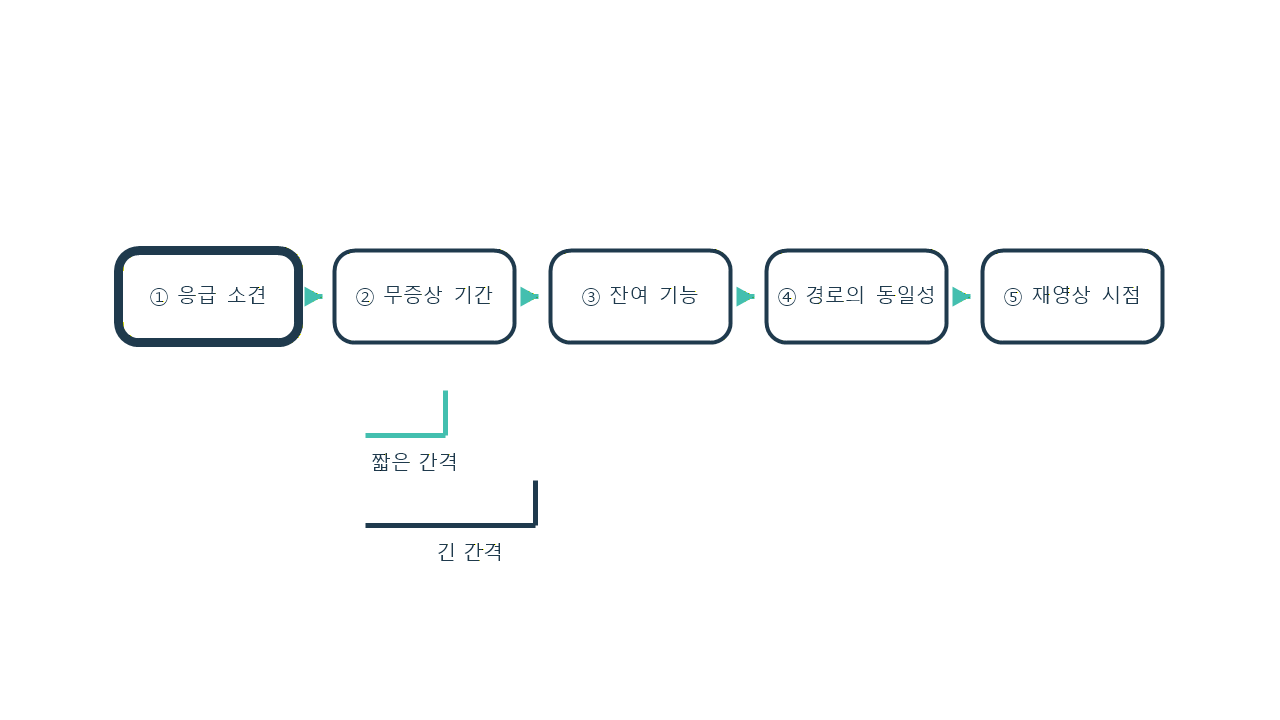This screenshot has width=1280, height=720.
Task: Click the arrow pointing to 재영상 시점 box
Action: [961, 297]
